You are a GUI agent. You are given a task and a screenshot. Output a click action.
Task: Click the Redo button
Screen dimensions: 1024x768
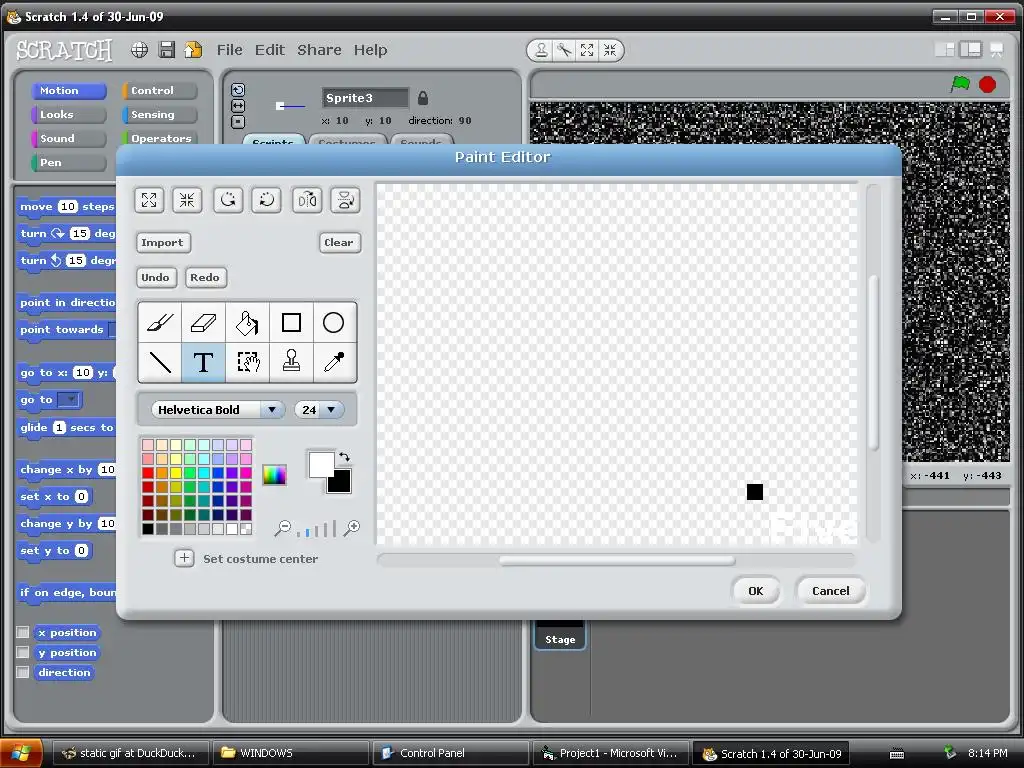205,277
